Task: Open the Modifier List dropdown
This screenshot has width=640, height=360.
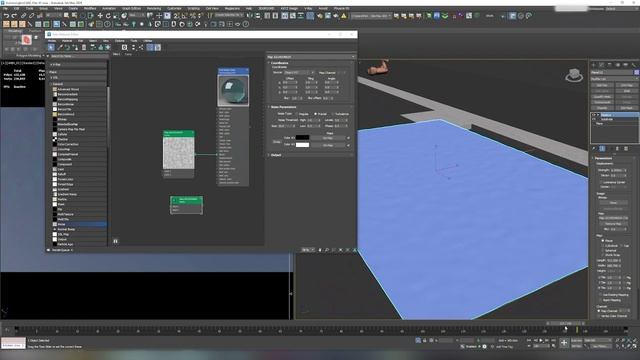Action: [615, 79]
